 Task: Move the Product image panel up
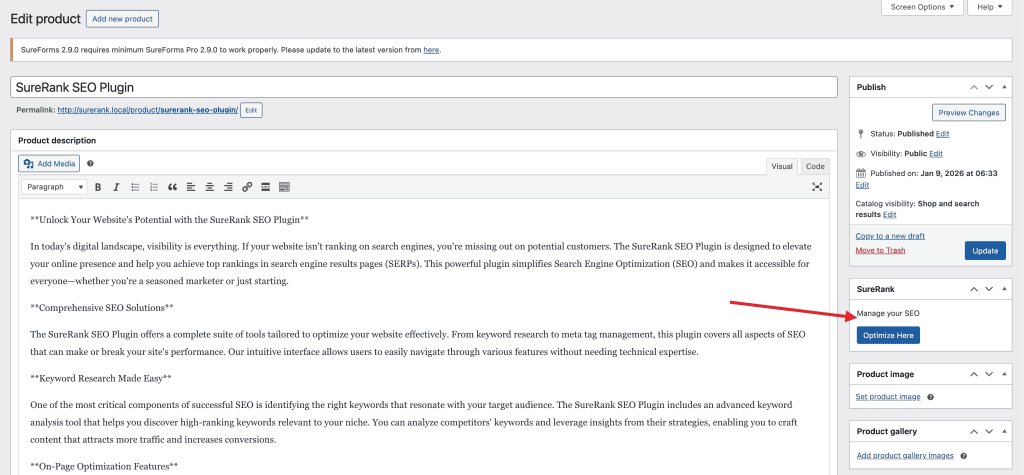click(974, 374)
